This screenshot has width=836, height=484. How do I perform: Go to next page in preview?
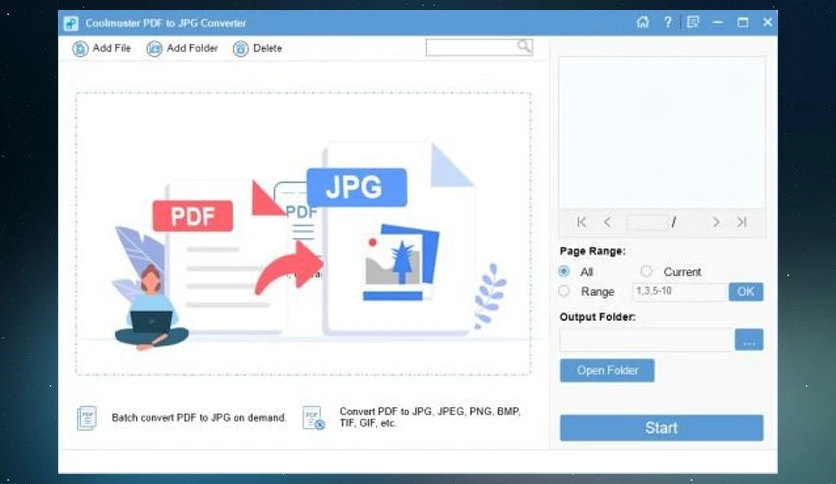[716, 222]
